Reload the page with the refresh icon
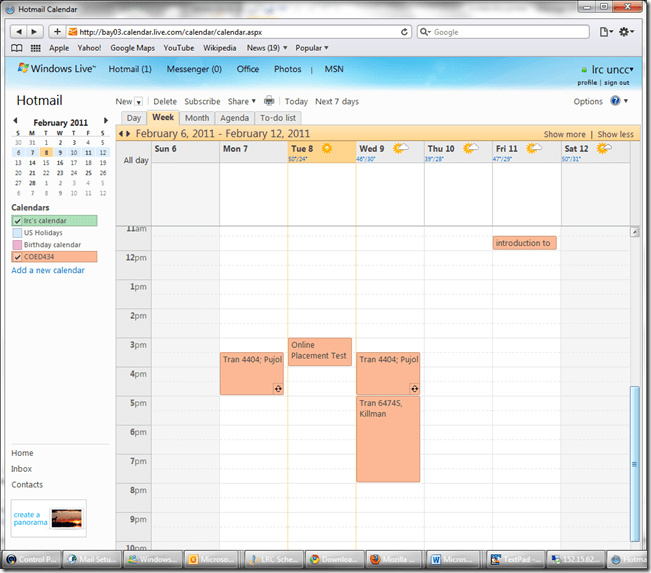The width and height of the screenshot is (651, 573). 404,32
